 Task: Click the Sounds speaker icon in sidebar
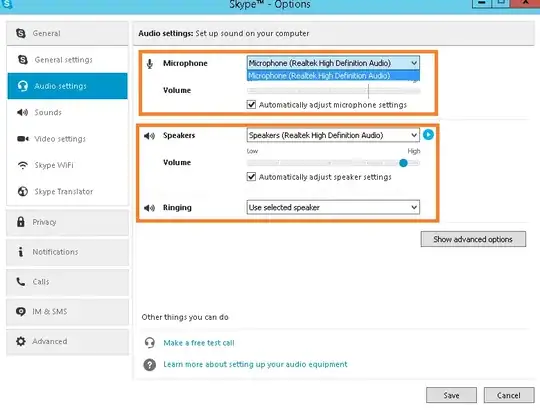pos(22,112)
